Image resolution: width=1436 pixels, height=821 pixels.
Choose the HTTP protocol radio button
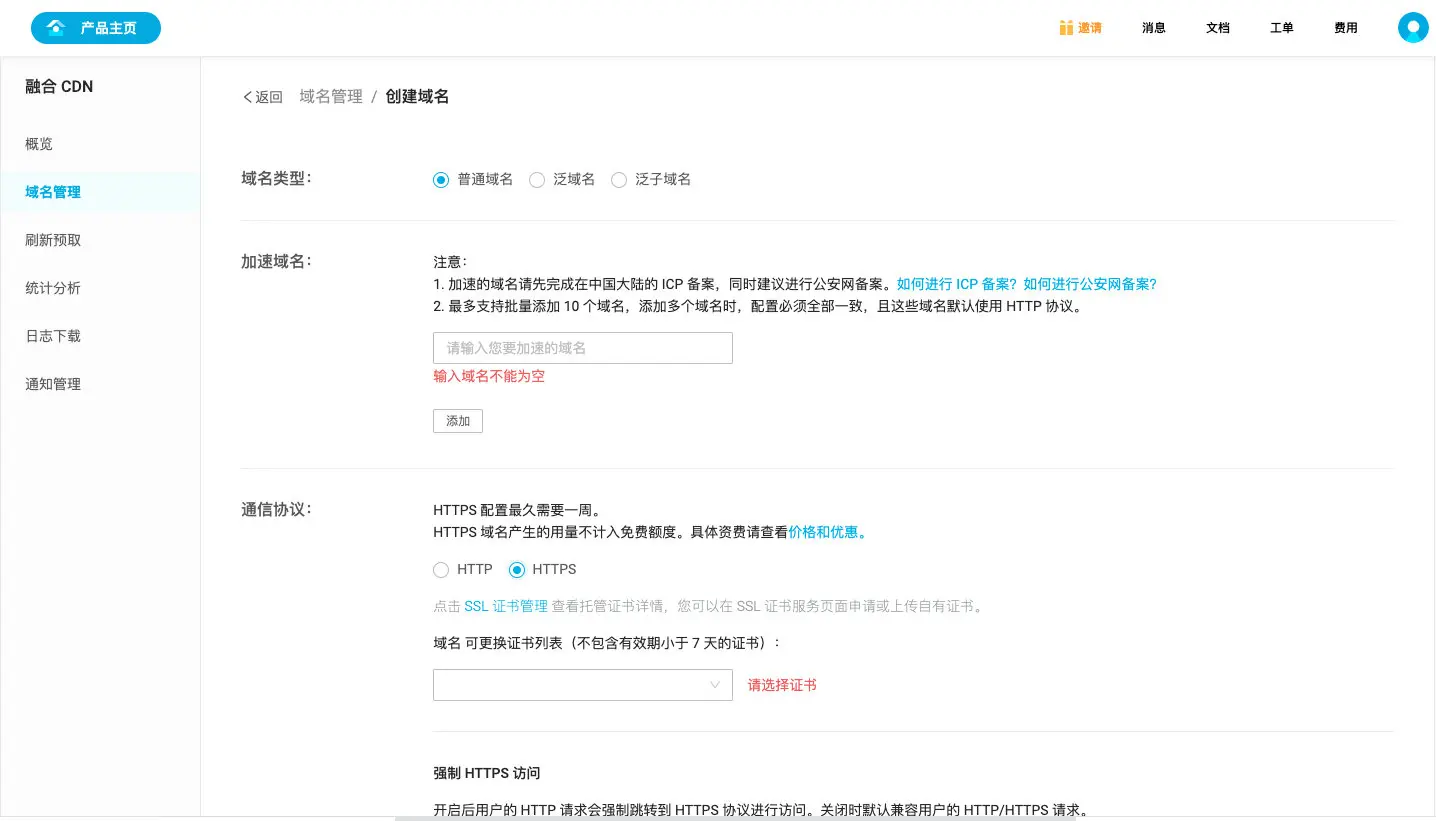[x=441, y=570]
